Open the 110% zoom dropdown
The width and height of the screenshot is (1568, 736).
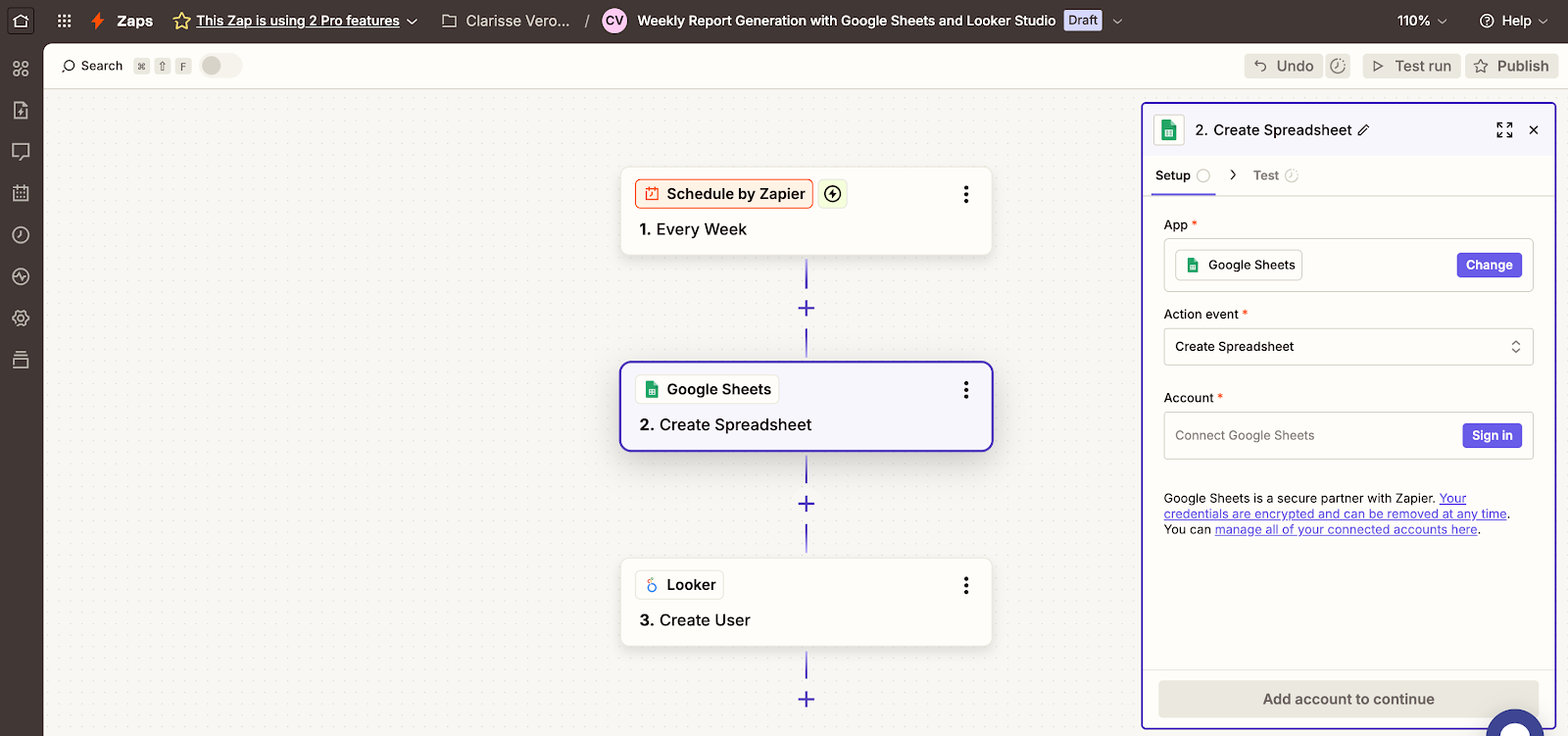click(1422, 21)
